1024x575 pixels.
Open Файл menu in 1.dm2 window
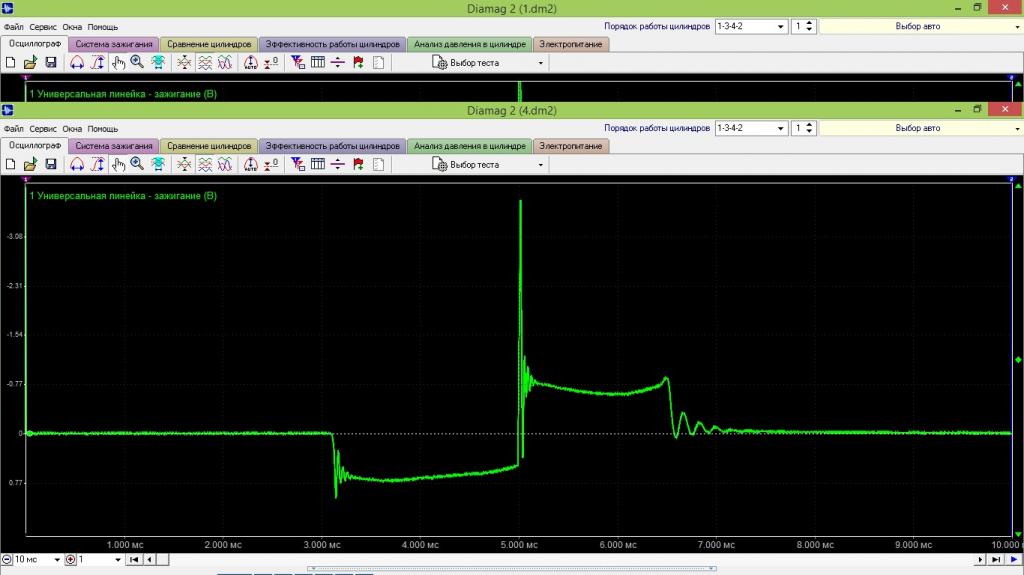(13, 27)
